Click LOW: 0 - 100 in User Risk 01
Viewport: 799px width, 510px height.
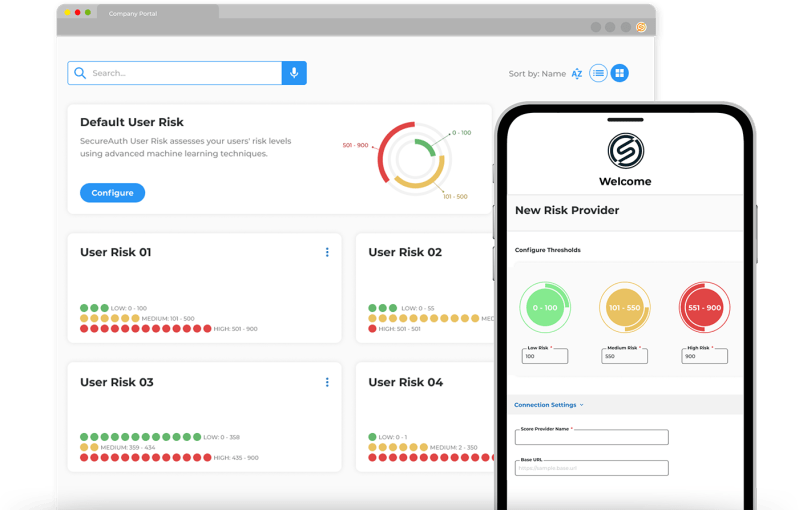[129, 308]
